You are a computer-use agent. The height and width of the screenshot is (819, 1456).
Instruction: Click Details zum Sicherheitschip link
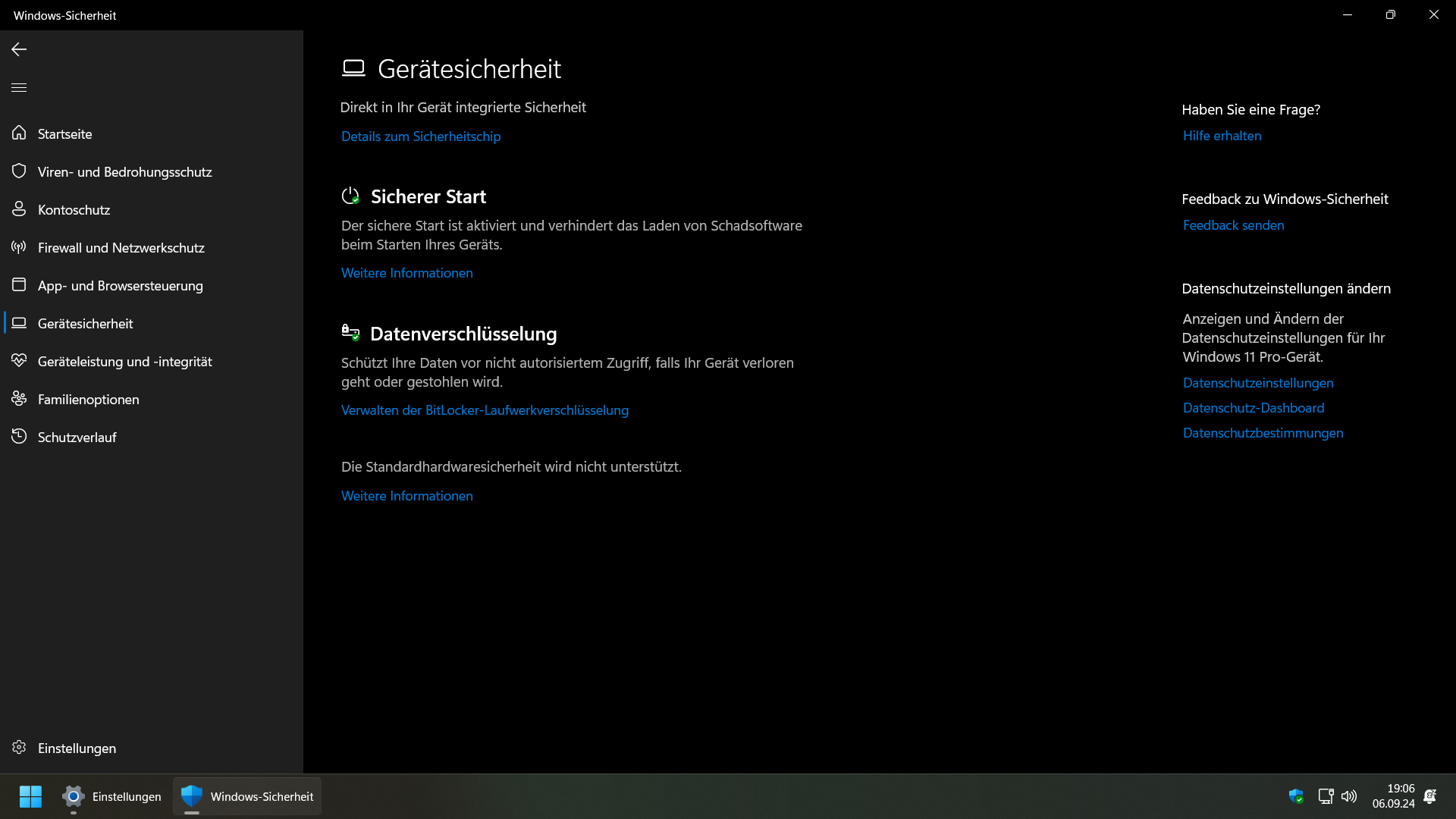421,136
